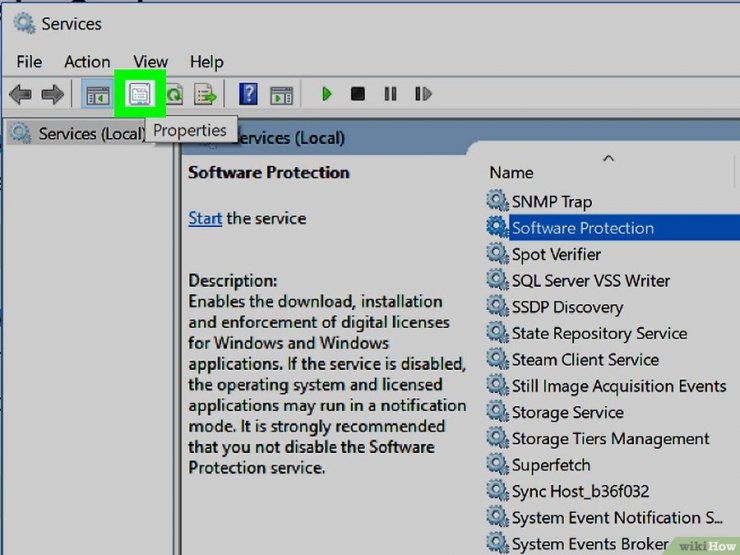Click the gear icon beside Superfetch
The height and width of the screenshot is (555, 740).
497,464
